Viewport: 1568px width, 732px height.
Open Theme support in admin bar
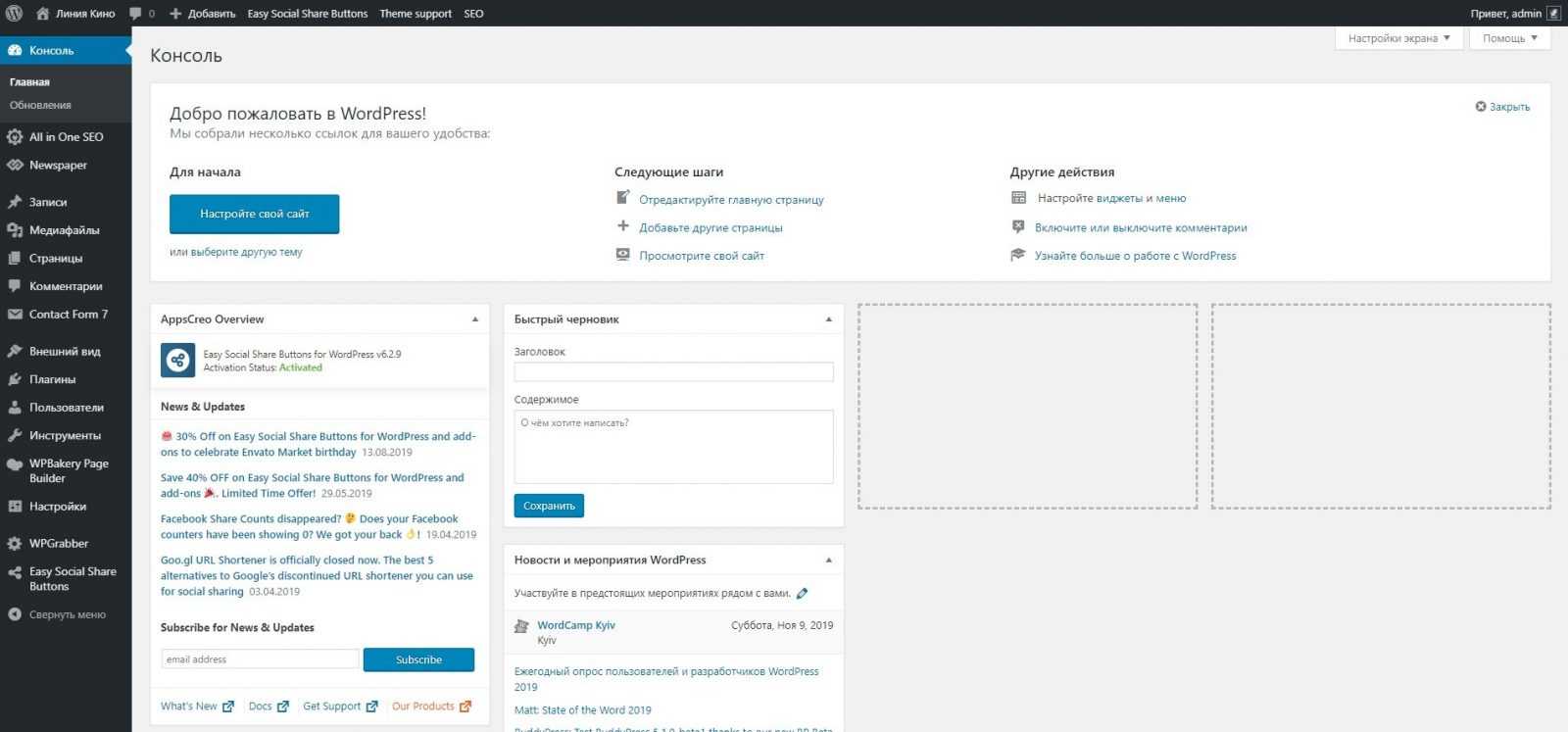[x=416, y=14]
